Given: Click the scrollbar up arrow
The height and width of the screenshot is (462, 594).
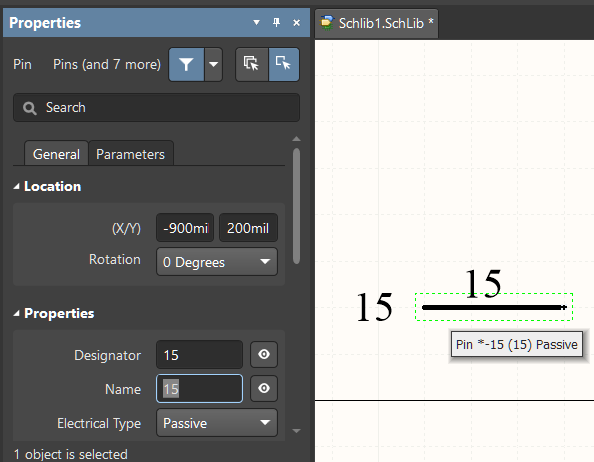Looking at the screenshot, I should [297, 139].
